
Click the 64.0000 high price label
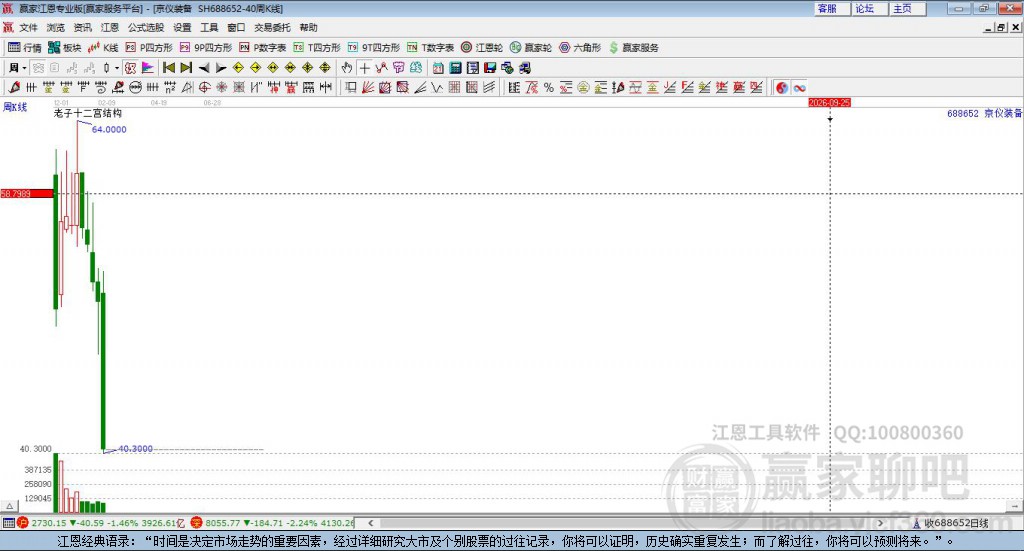pos(109,129)
